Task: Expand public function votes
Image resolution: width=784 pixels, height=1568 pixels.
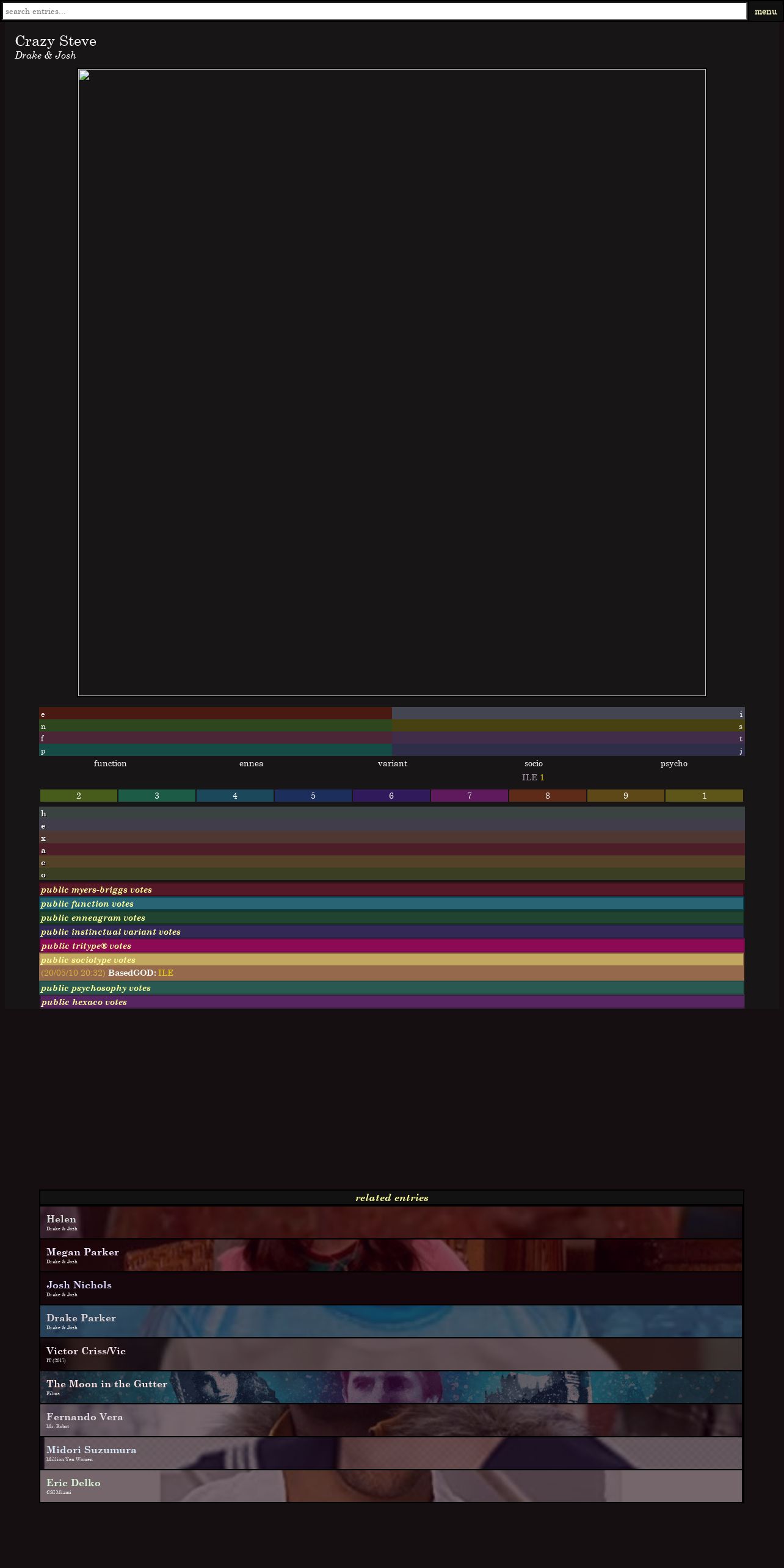Action: [x=392, y=904]
